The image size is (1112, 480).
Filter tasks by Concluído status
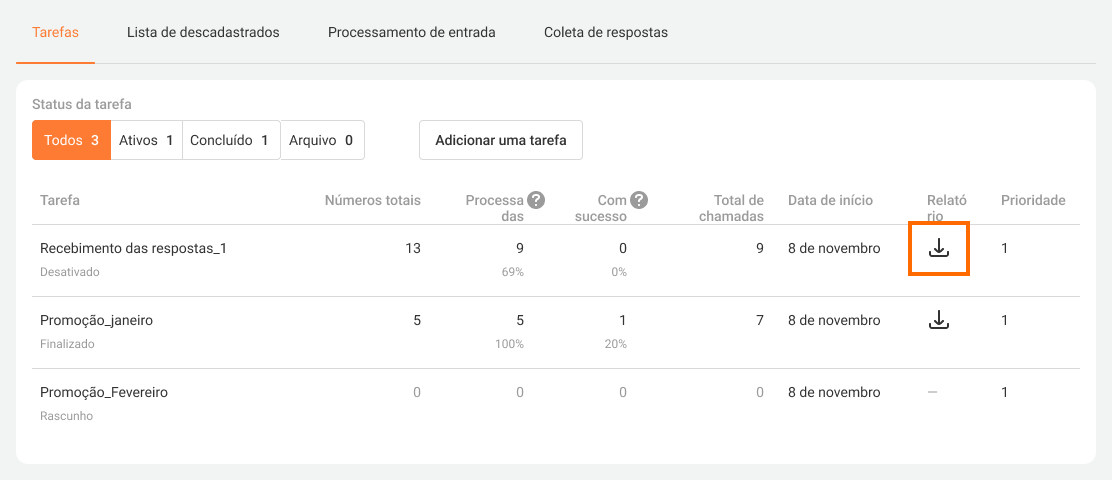pyautogui.click(x=231, y=140)
